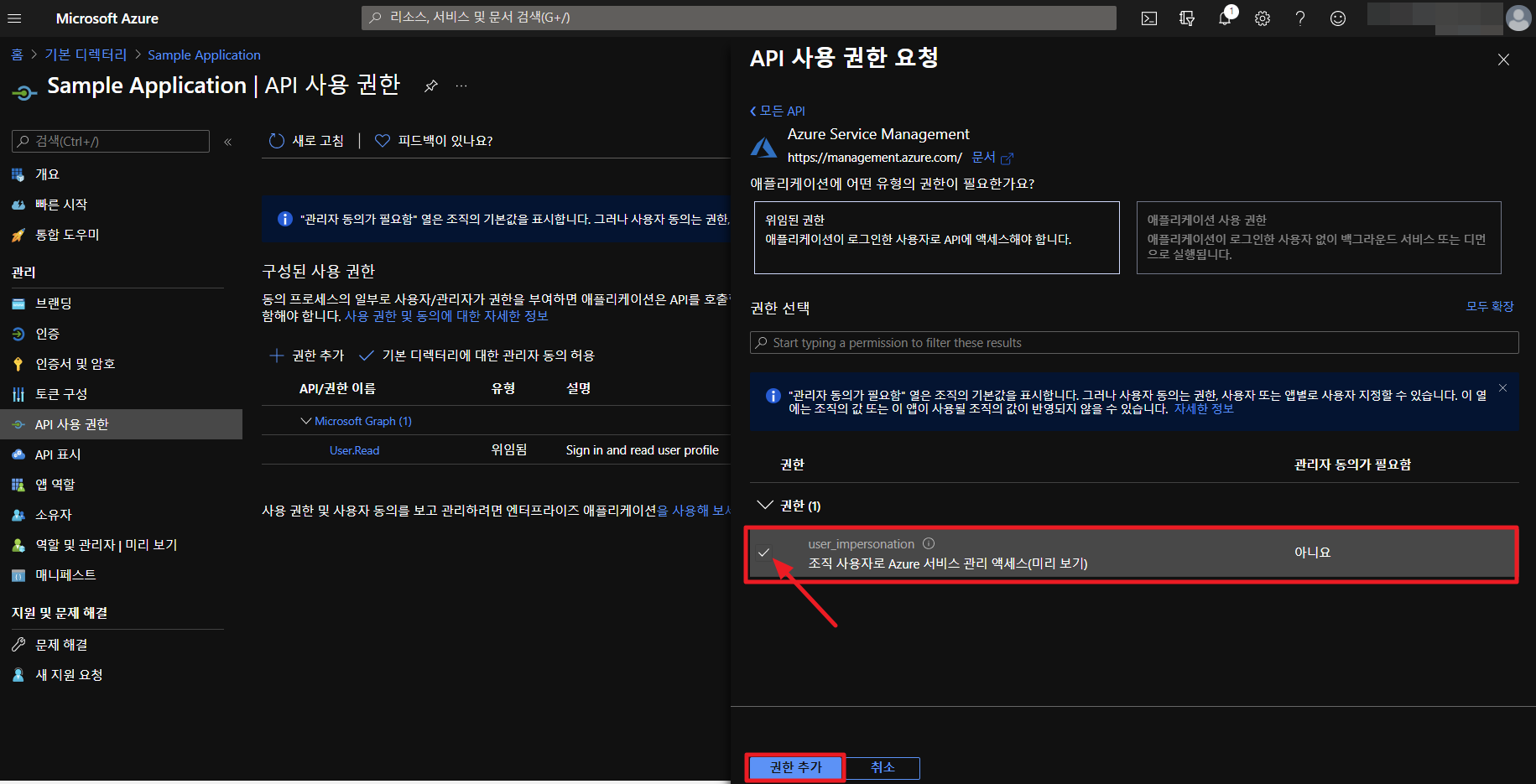Open the portal hamburger menu
Image resolution: width=1536 pixels, height=784 pixels.
(14, 18)
